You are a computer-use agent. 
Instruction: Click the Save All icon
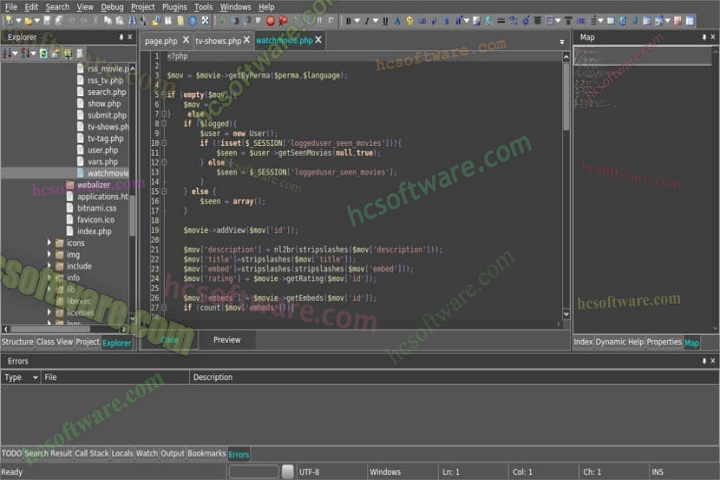pos(59,21)
